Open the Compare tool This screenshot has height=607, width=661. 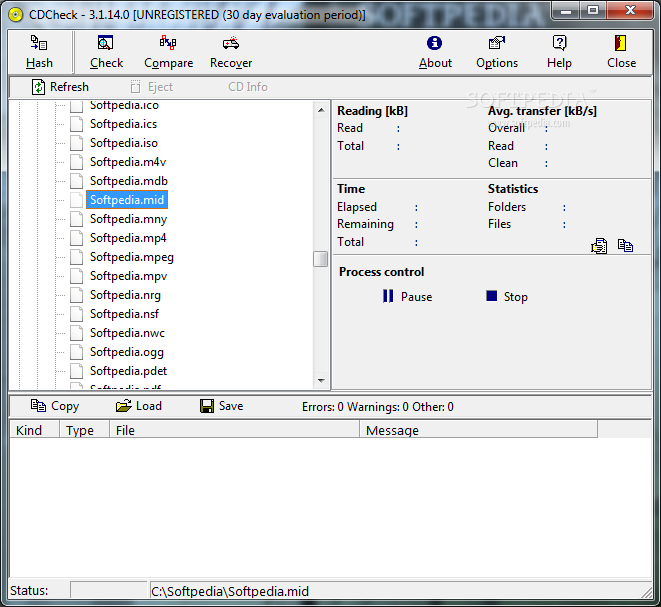click(x=168, y=53)
